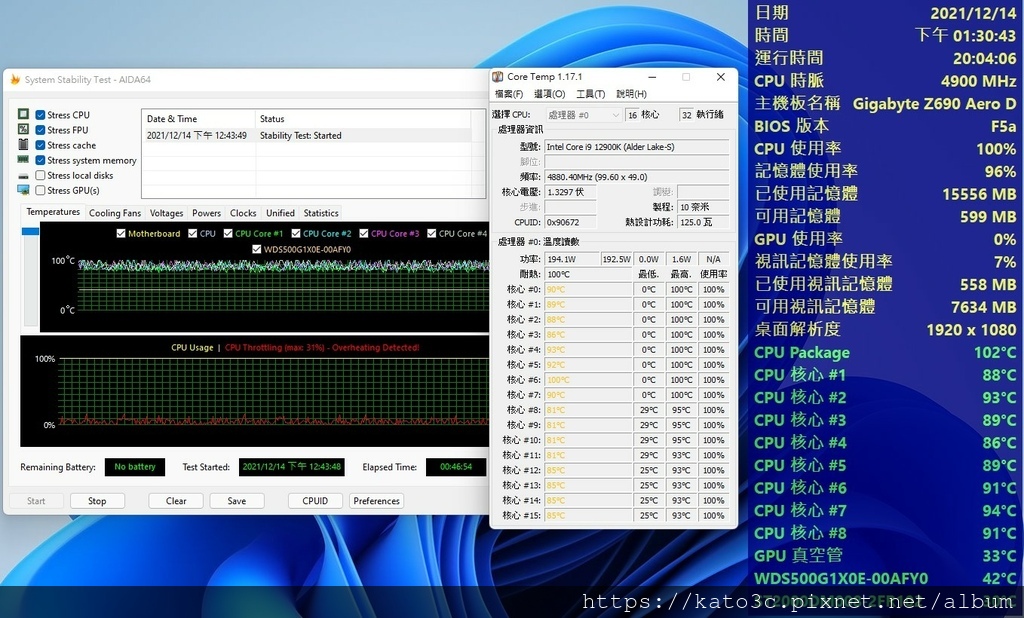Viewport: 1024px width, 618px height.
Task: Click the Core Temp app icon in the title bar
Action: click(498, 77)
